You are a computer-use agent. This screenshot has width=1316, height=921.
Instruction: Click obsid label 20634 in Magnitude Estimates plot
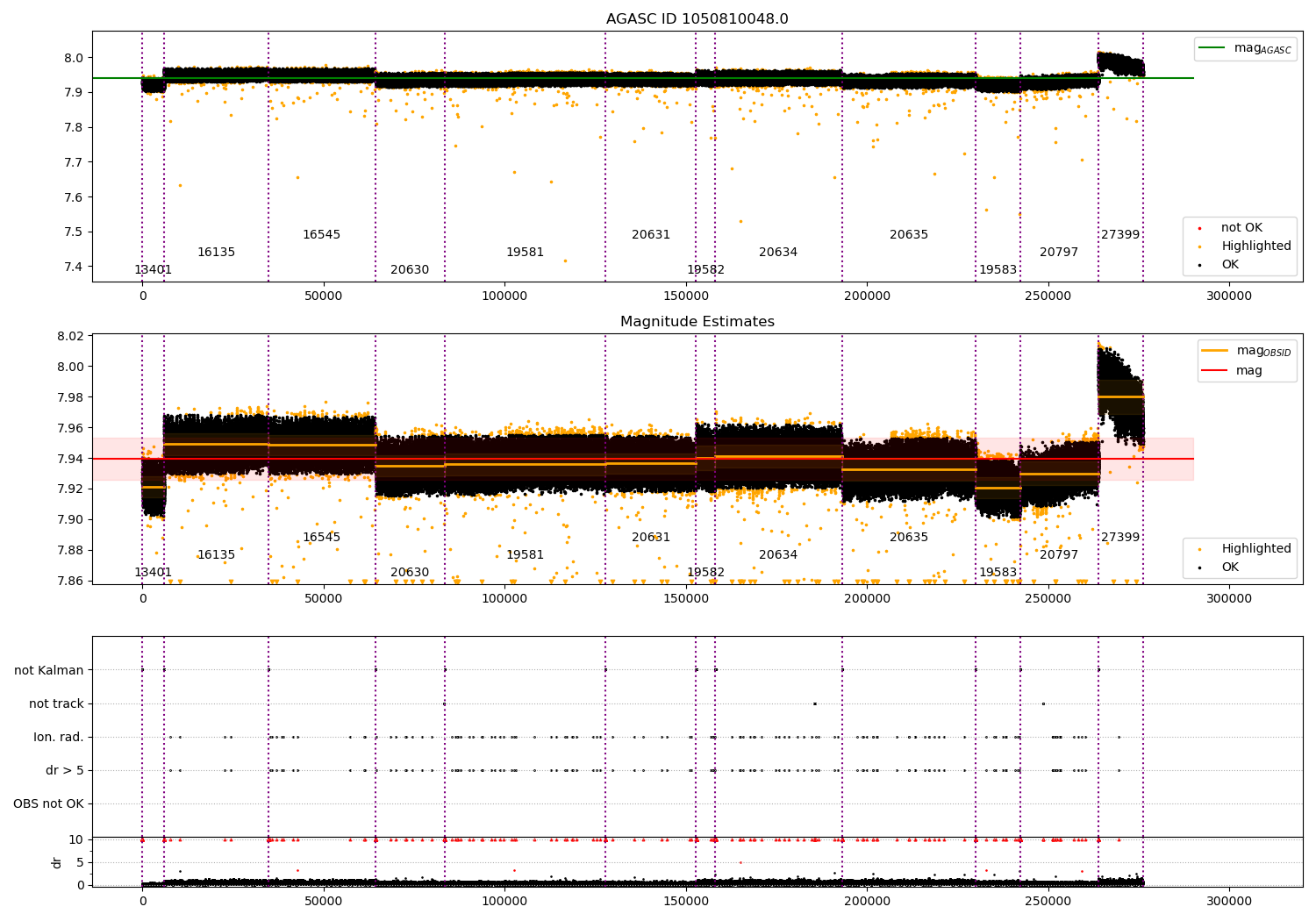[778, 555]
